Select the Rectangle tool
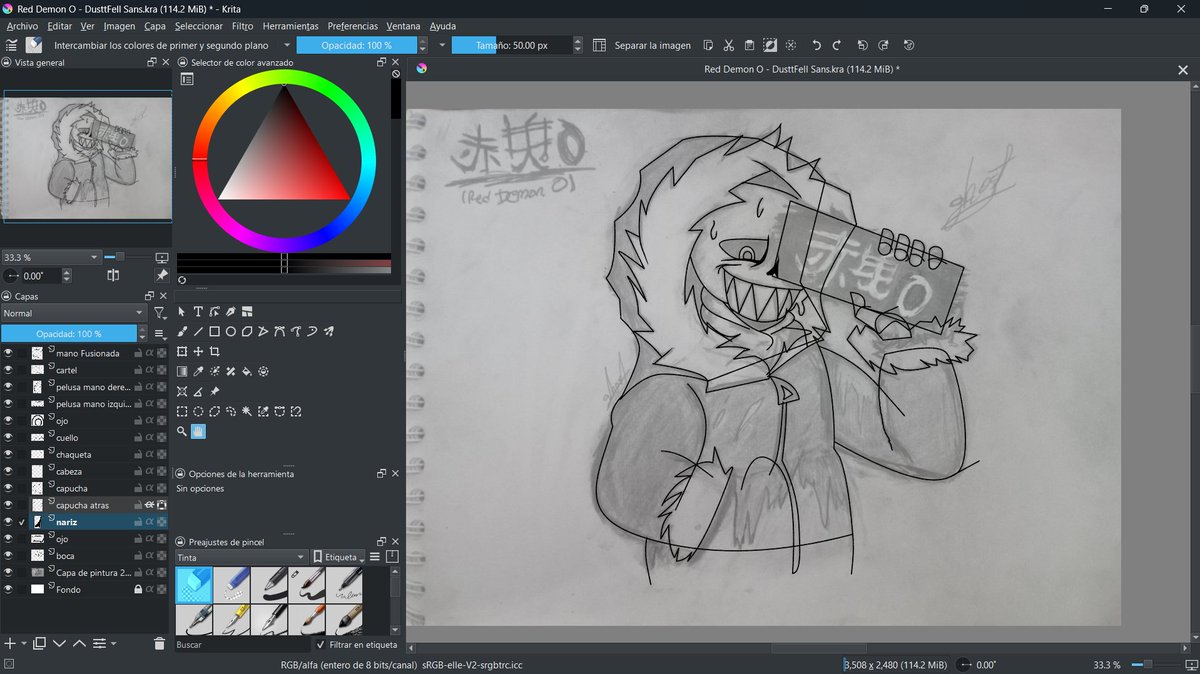 214,331
